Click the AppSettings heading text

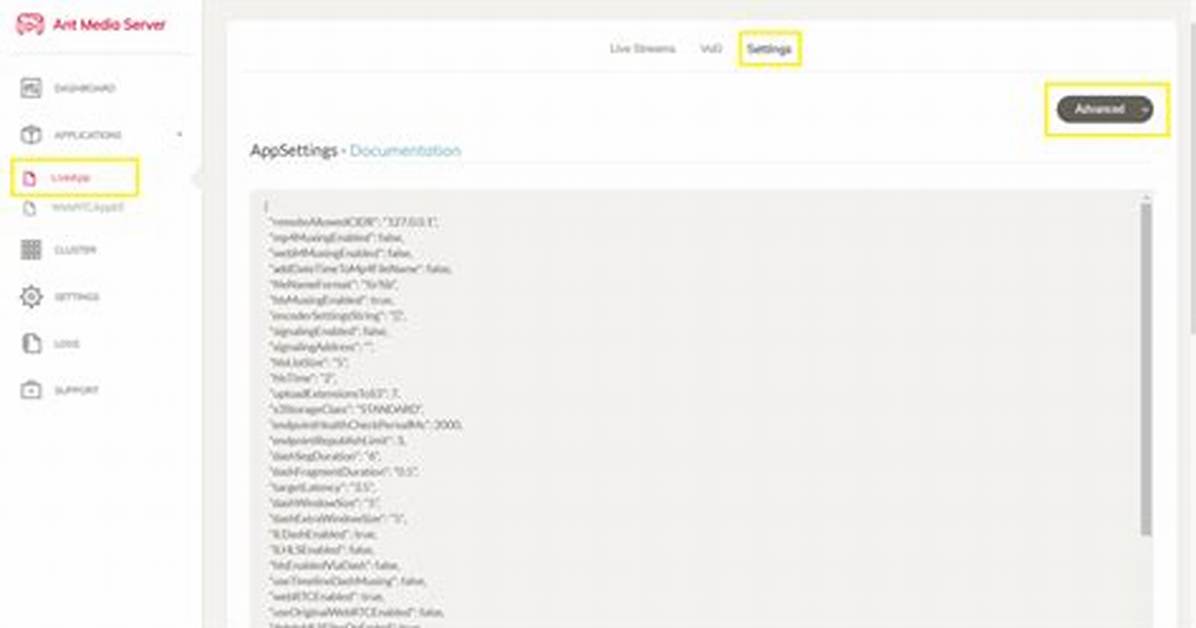tap(294, 150)
